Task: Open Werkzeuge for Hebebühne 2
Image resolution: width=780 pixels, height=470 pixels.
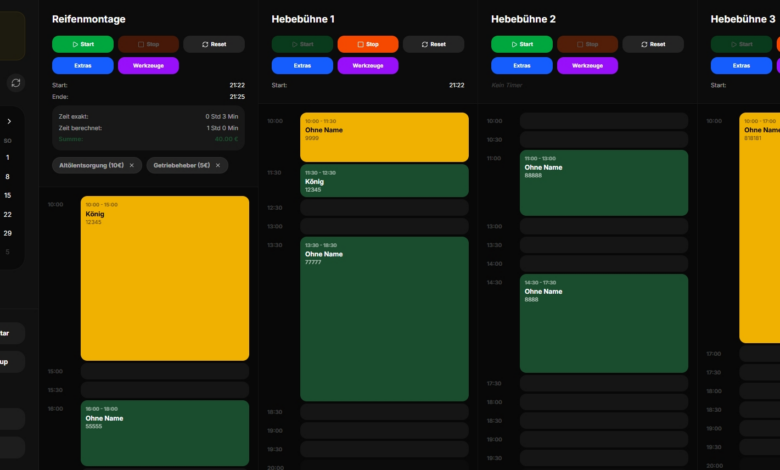Action: coord(587,65)
